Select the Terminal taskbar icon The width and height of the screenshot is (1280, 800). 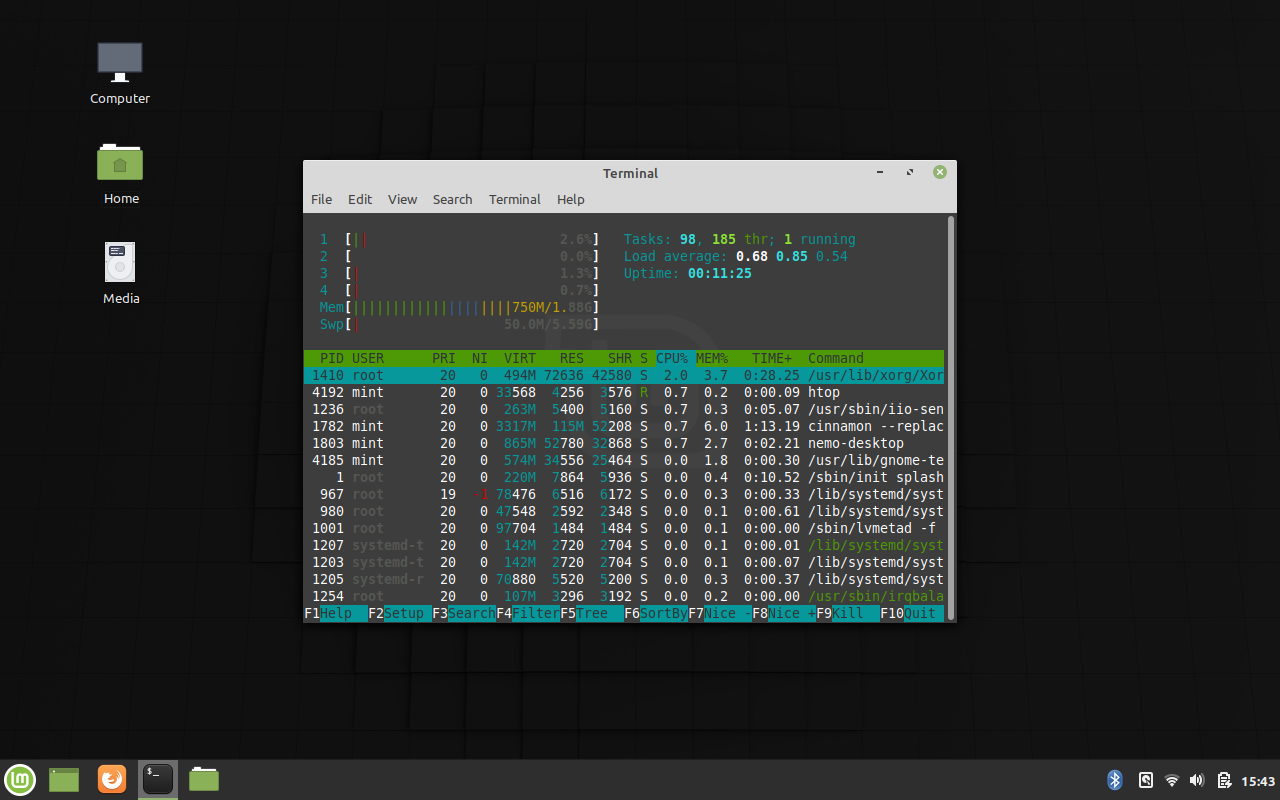158,779
